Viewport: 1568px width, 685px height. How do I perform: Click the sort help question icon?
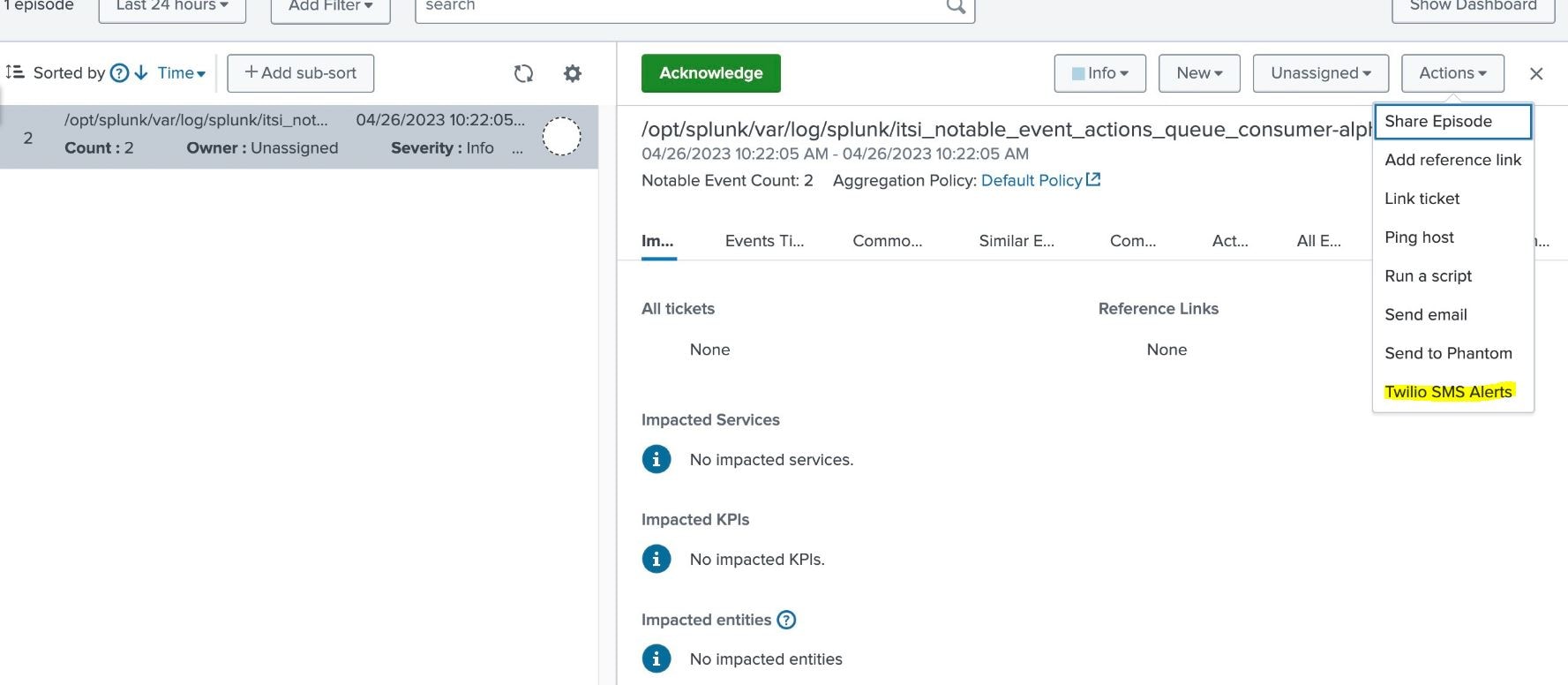[119, 73]
